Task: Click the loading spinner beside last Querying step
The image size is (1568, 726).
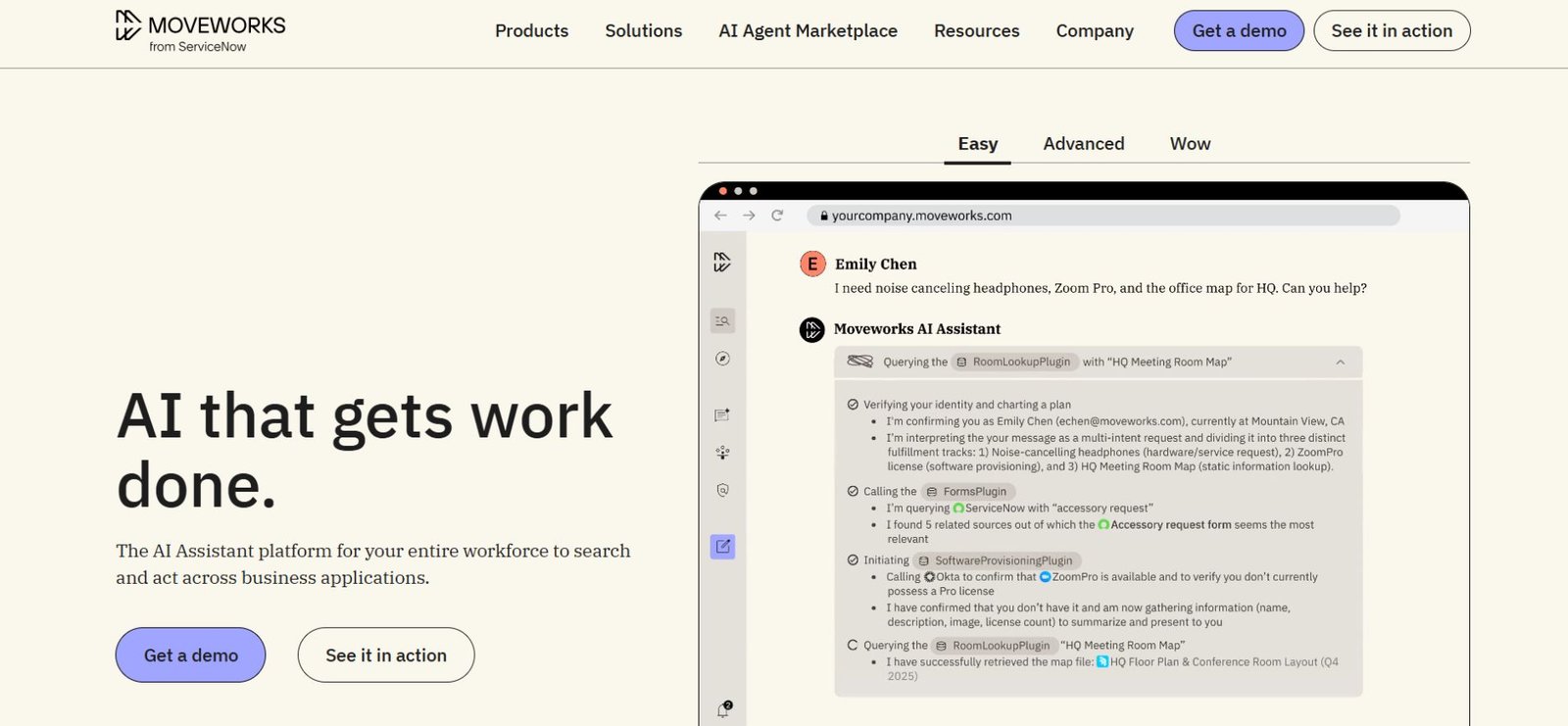Action: tap(853, 646)
